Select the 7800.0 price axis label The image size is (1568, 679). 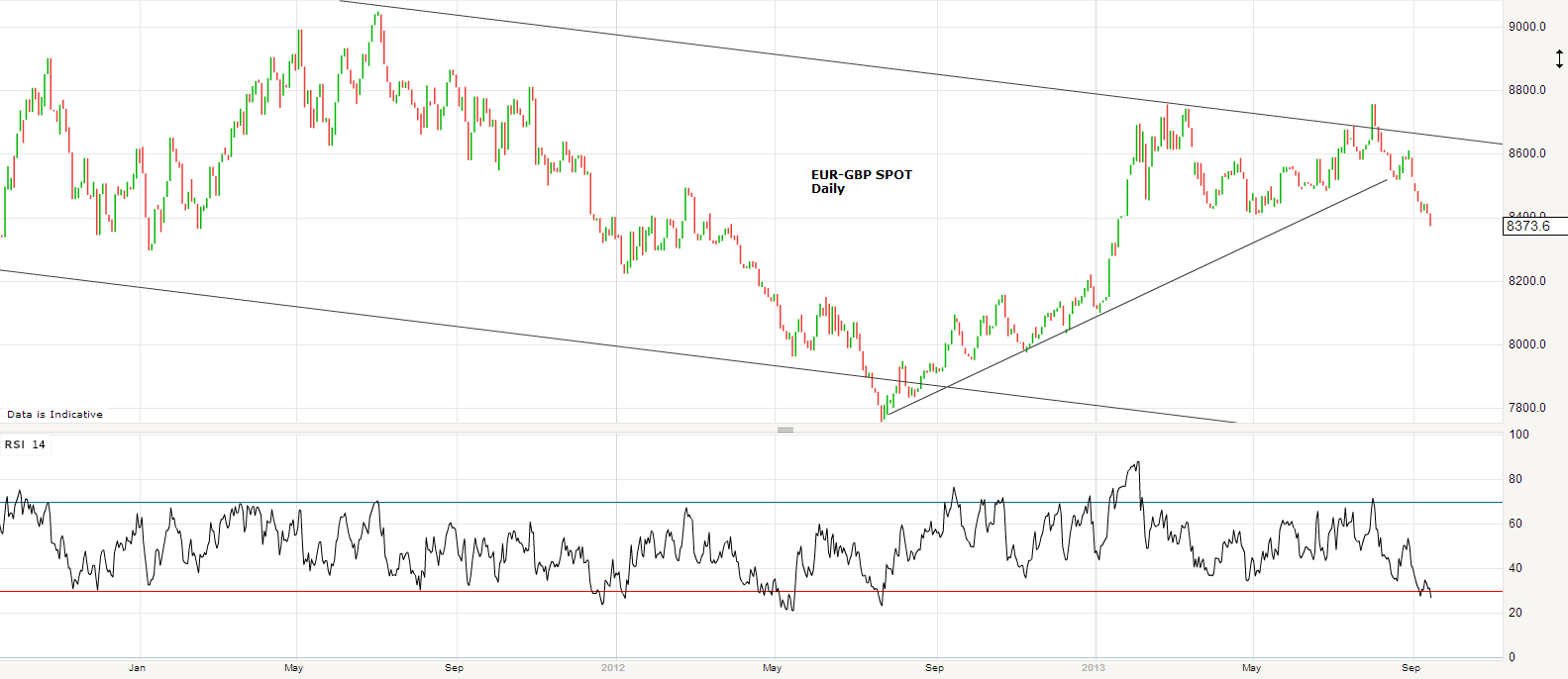click(x=1526, y=408)
